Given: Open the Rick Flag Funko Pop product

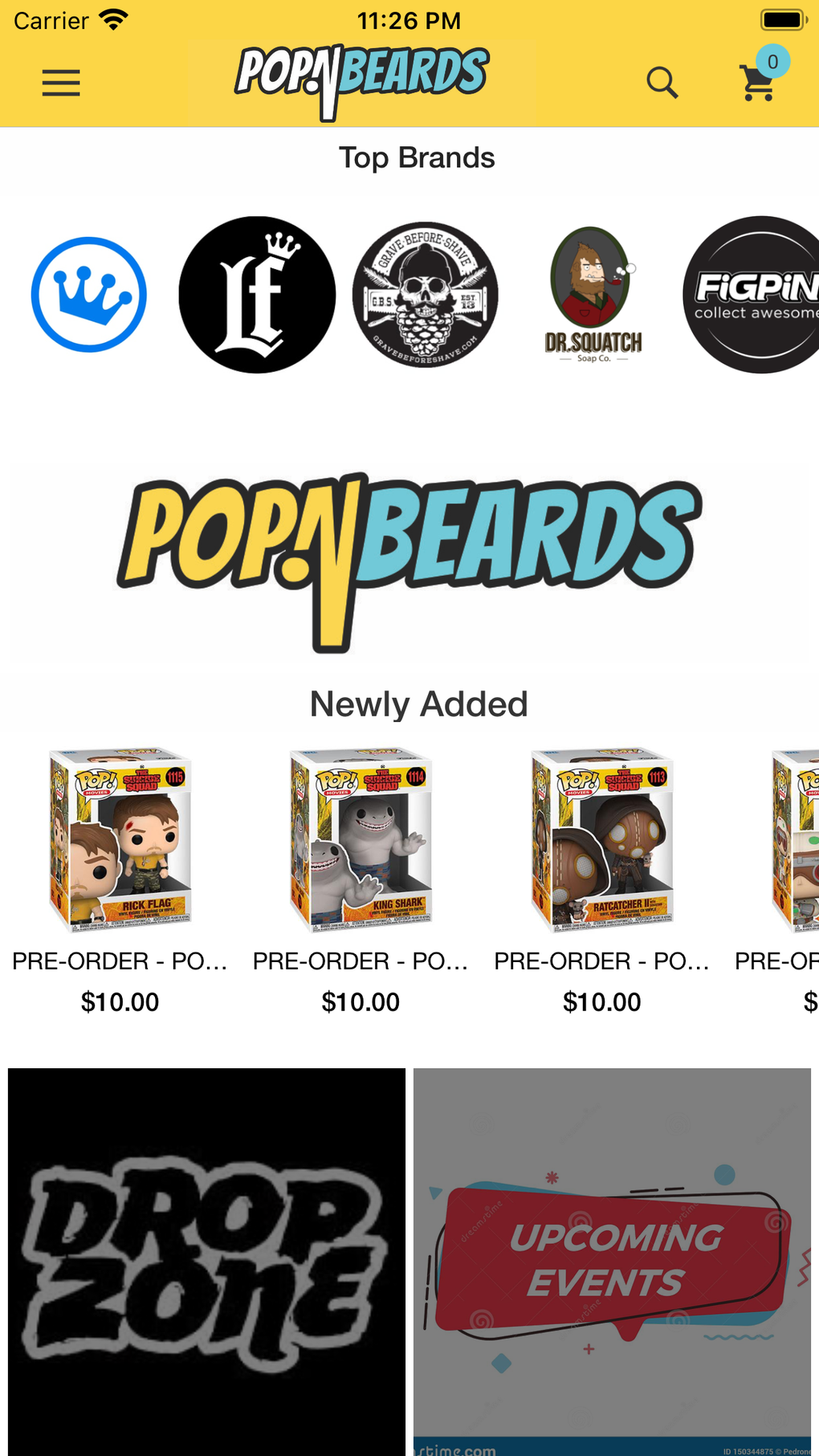Looking at the screenshot, I should (120, 840).
